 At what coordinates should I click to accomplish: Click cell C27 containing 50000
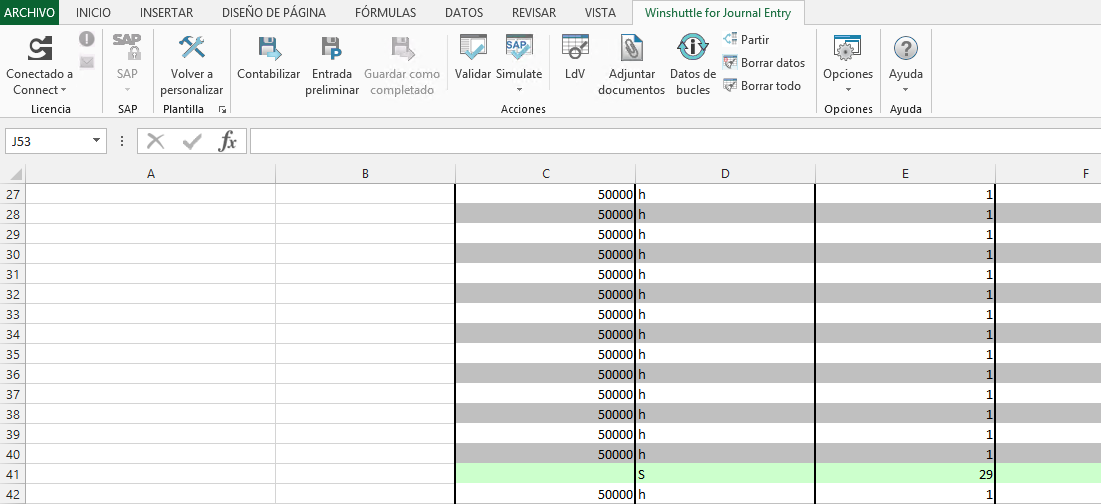pyautogui.click(x=546, y=194)
